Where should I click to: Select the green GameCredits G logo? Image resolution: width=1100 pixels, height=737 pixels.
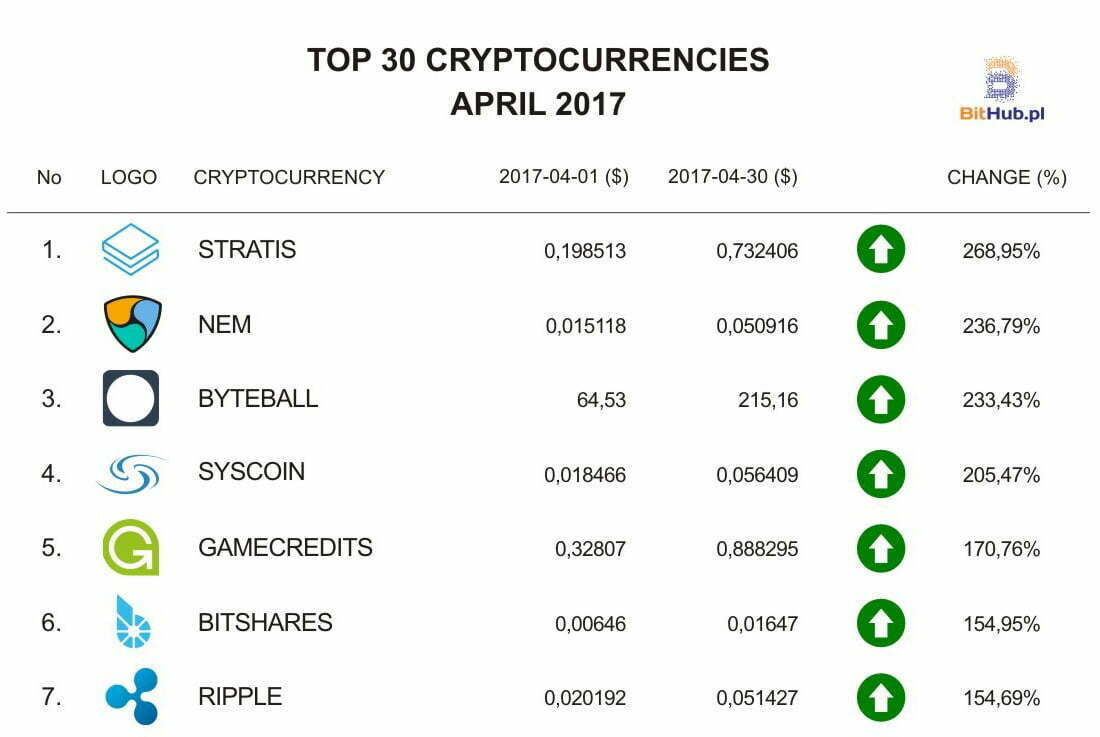click(130, 547)
